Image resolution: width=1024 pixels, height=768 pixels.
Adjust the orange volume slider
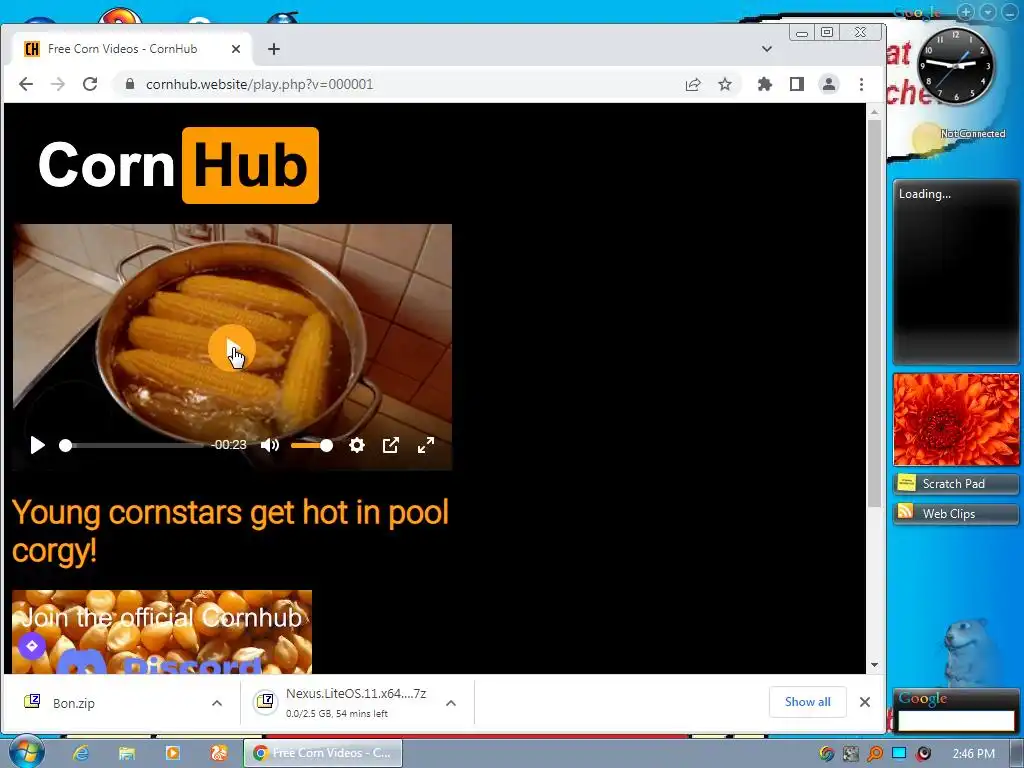click(x=312, y=445)
